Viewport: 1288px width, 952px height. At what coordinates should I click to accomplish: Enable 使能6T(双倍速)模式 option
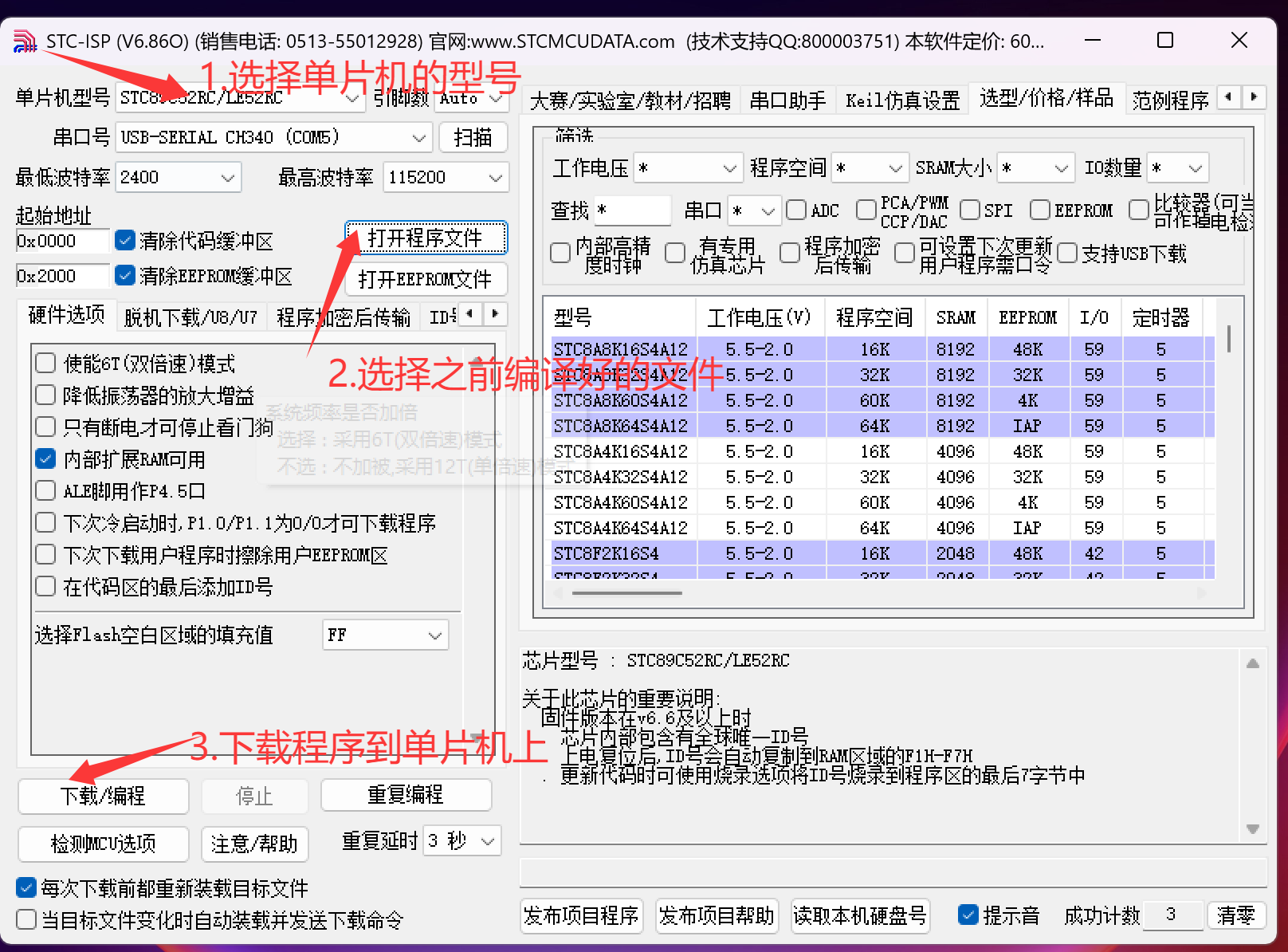(45, 363)
